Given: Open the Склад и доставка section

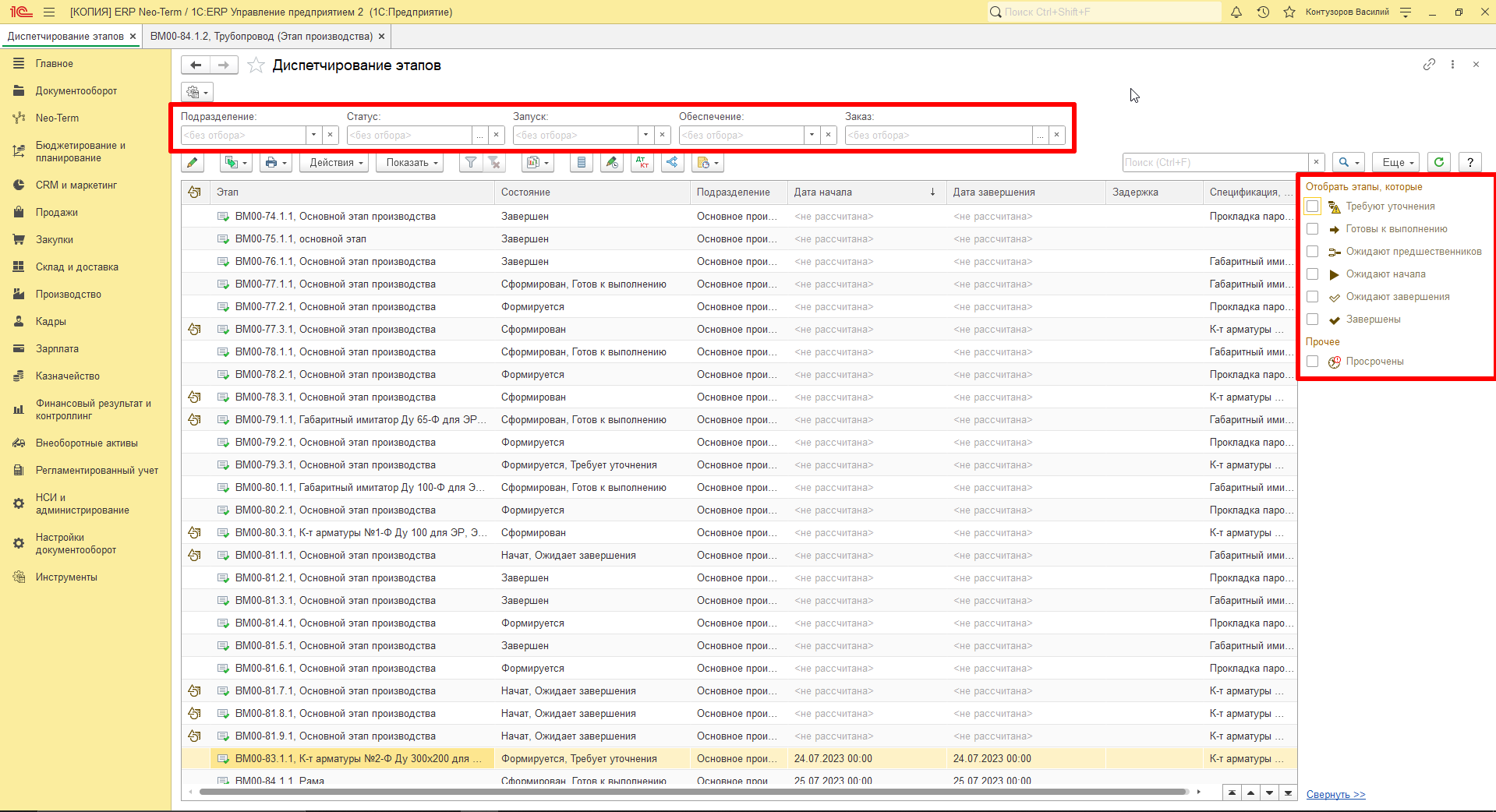Looking at the screenshot, I should pos(77,267).
